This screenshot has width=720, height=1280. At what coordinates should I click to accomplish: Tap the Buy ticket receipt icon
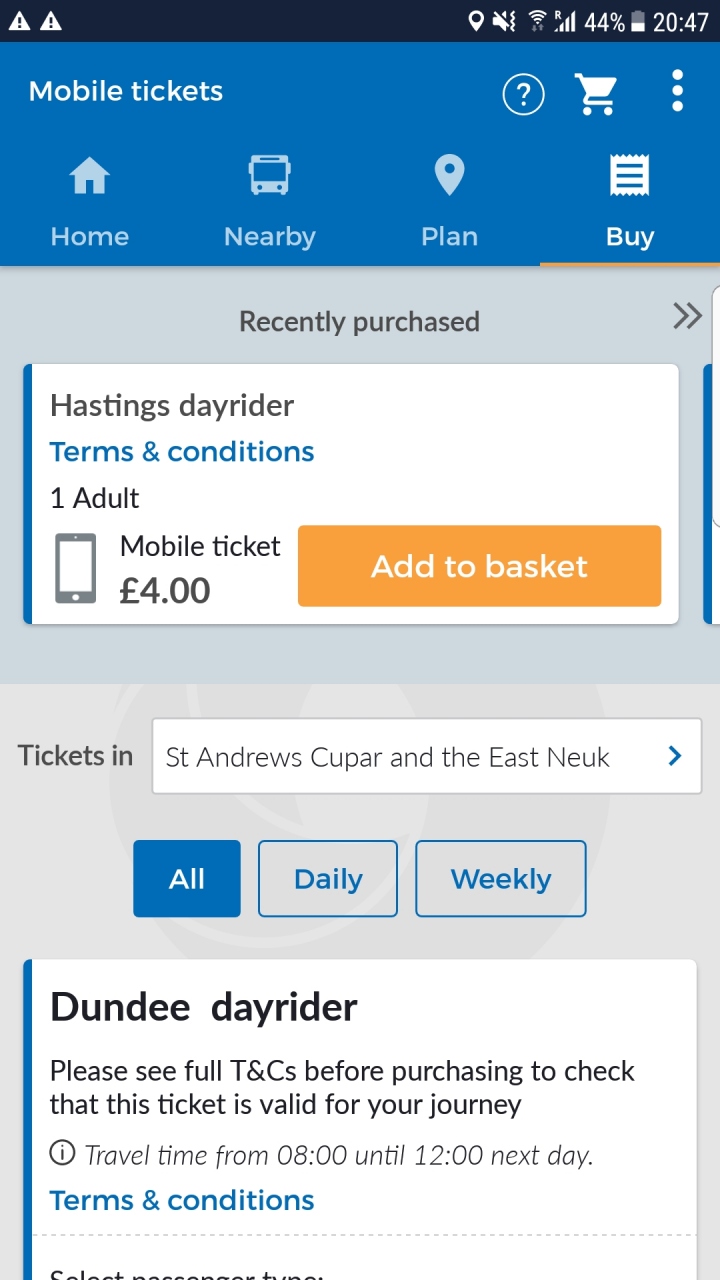629,176
